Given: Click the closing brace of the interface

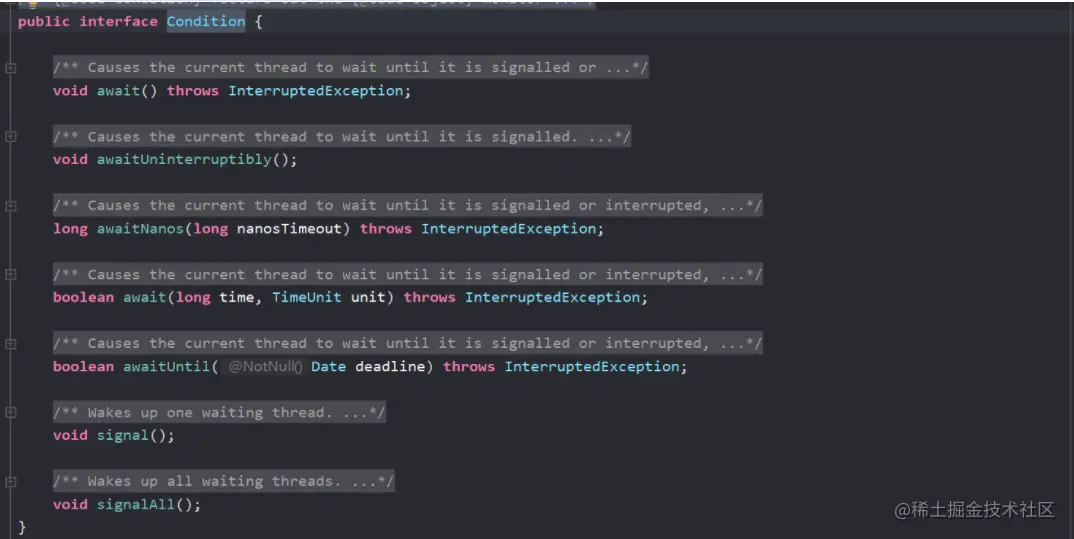Looking at the screenshot, I should pyautogui.click(x=22, y=527).
